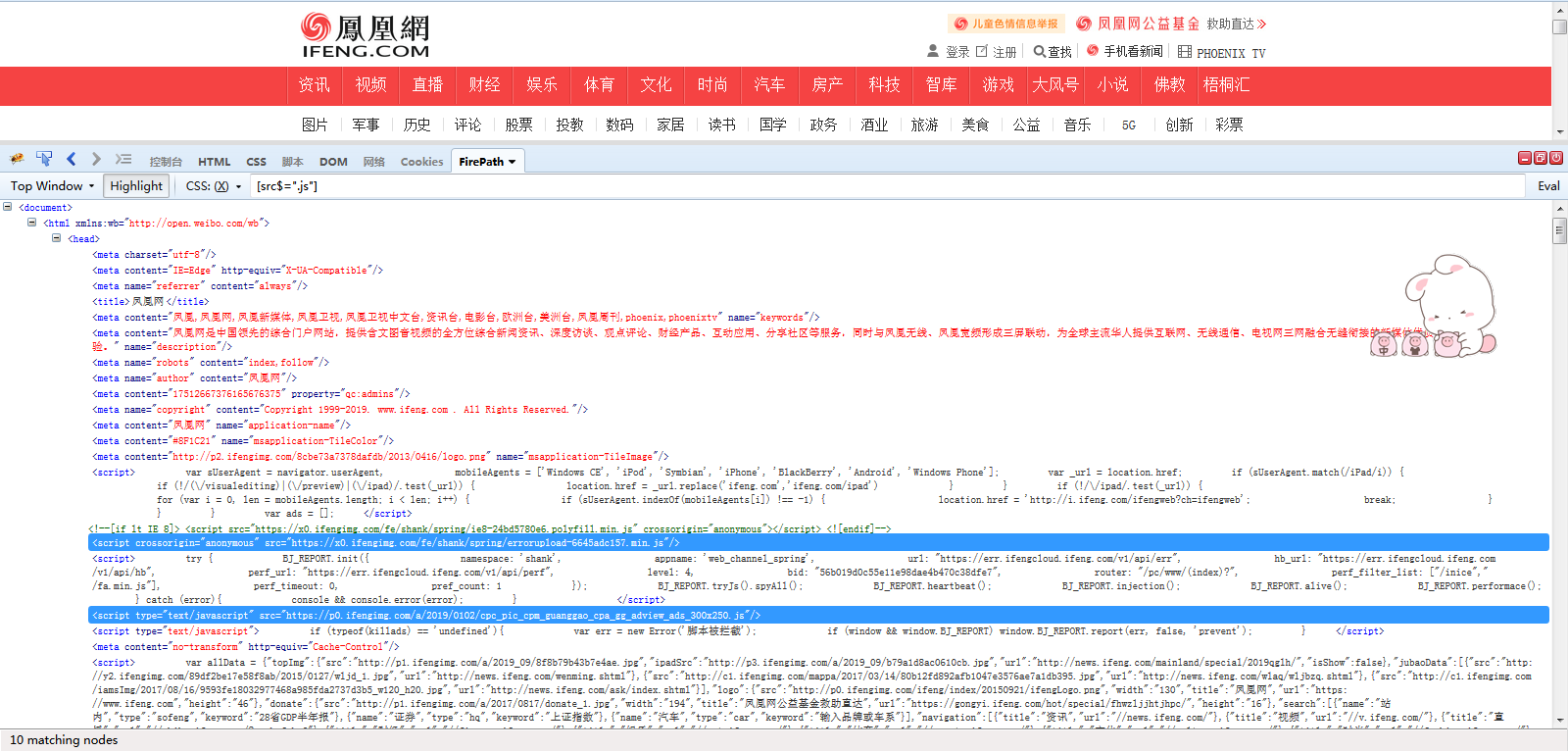Switch to the HTML tab
This screenshot has height=752, width=1568.
coord(215,162)
